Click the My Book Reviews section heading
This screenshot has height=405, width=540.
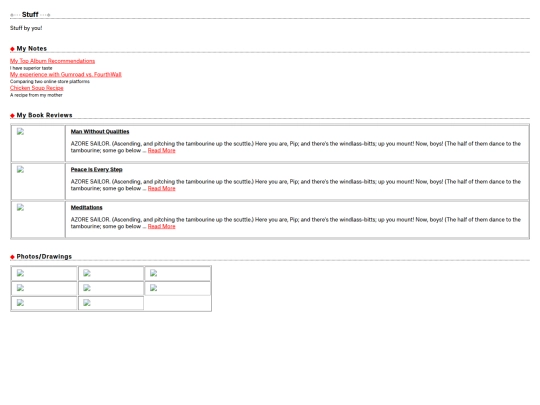(x=44, y=115)
